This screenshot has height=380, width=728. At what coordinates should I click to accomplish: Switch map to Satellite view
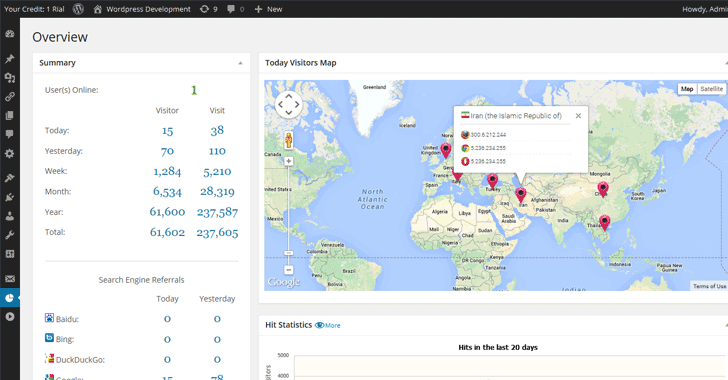tap(711, 89)
